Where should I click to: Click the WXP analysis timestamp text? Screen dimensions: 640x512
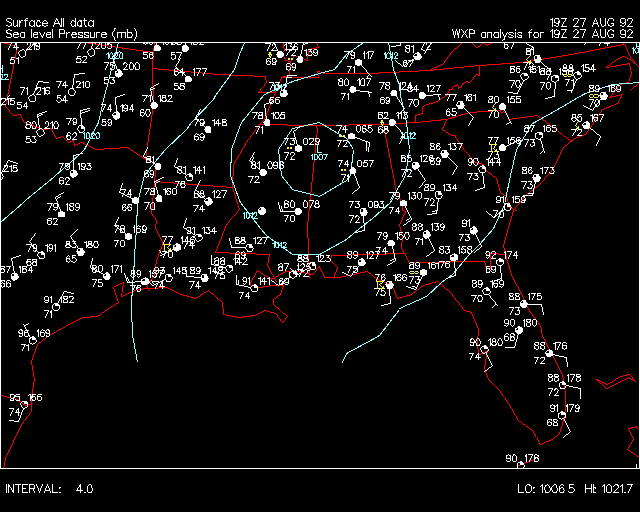pos(541,34)
